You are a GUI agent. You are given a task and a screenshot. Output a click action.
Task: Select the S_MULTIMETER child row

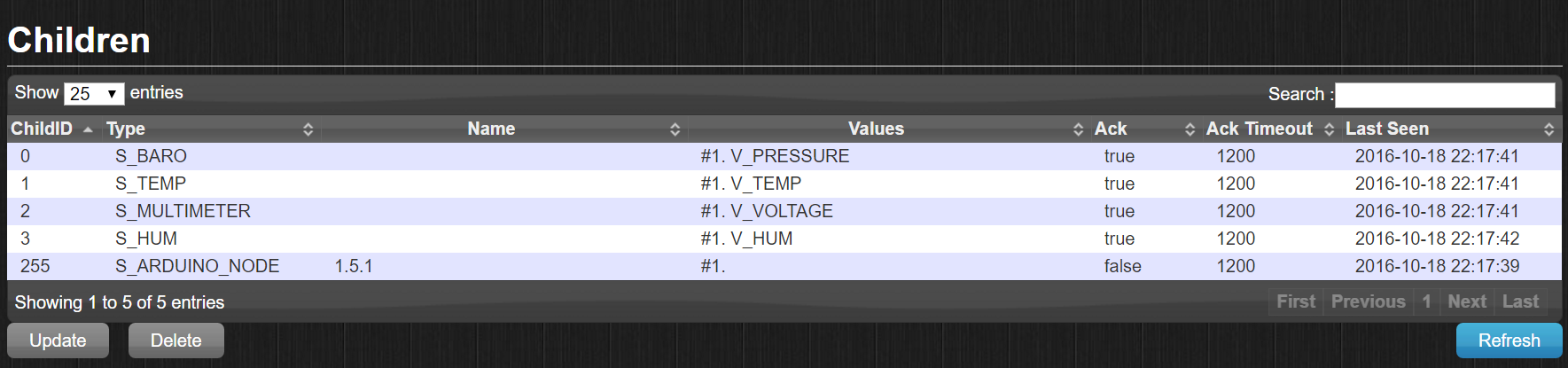tap(183, 211)
